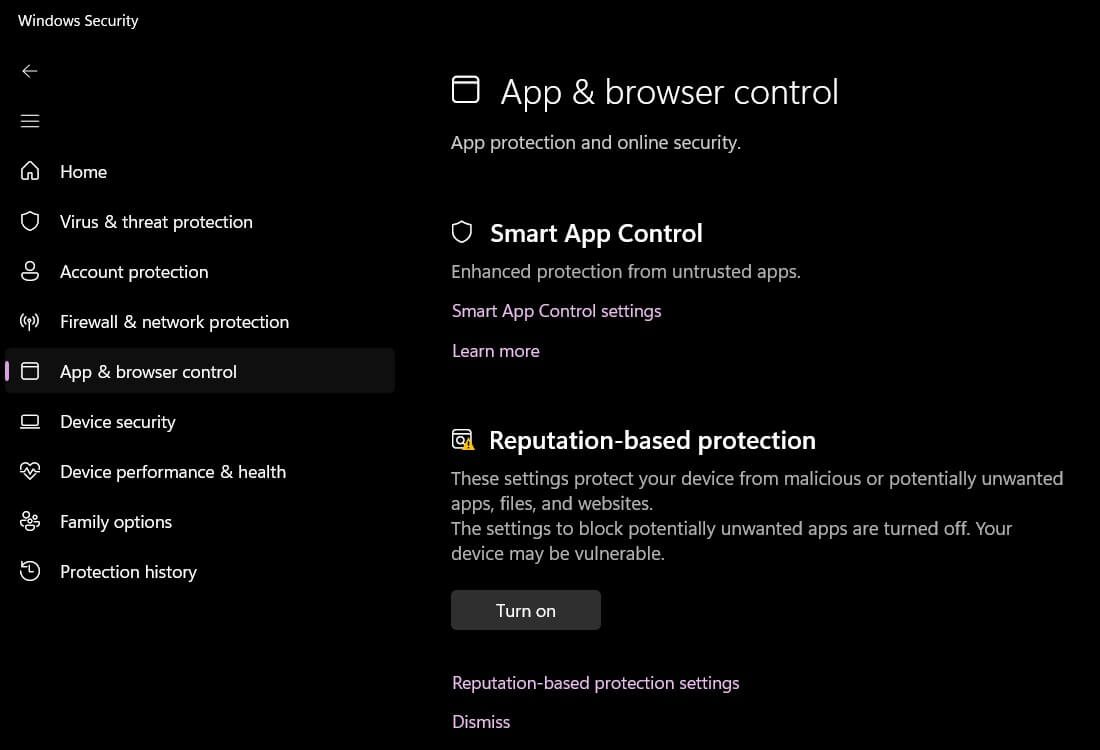Image resolution: width=1100 pixels, height=750 pixels.
Task: Select the Protection history clock icon
Action: click(x=30, y=571)
